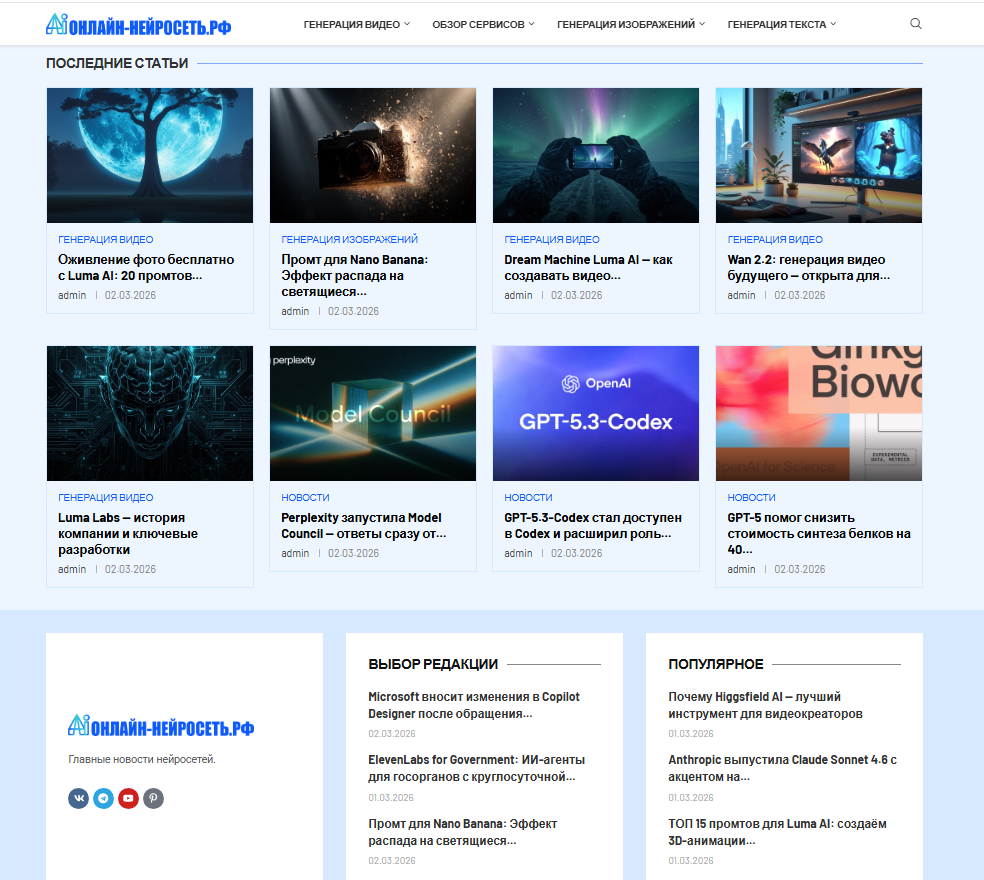Click the Популярное heading
Screen dimensions: 984x880
pyautogui.click(x=716, y=664)
